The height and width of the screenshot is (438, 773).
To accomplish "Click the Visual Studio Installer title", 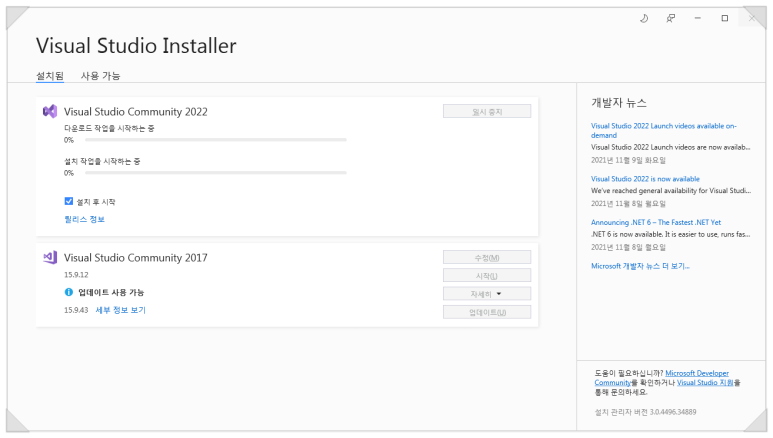I will (x=136, y=46).
